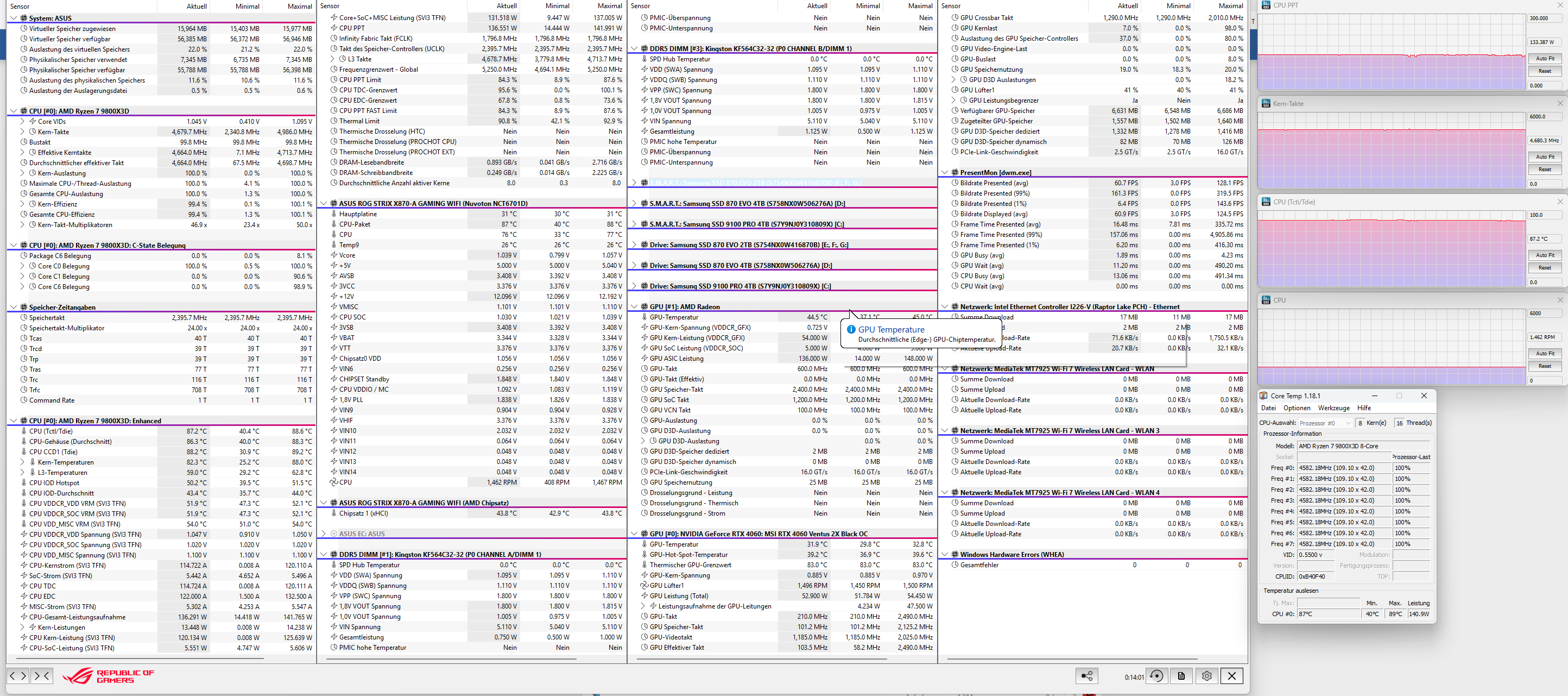Screen dimensions: 1568x696
Task: Select the Thermische Drosselung (HTC) row
Action: (472, 131)
